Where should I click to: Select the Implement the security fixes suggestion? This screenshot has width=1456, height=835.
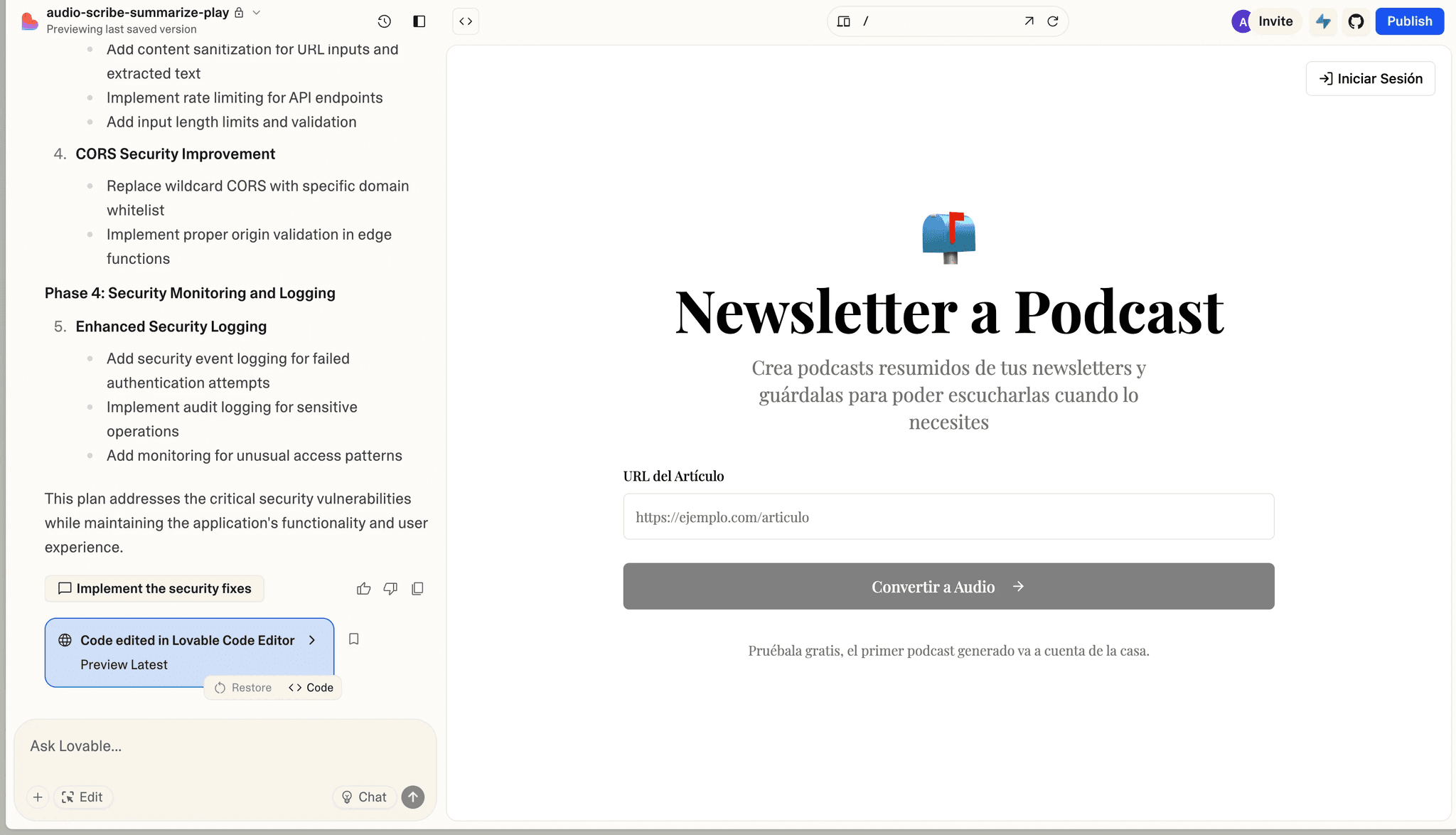click(x=154, y=588)
